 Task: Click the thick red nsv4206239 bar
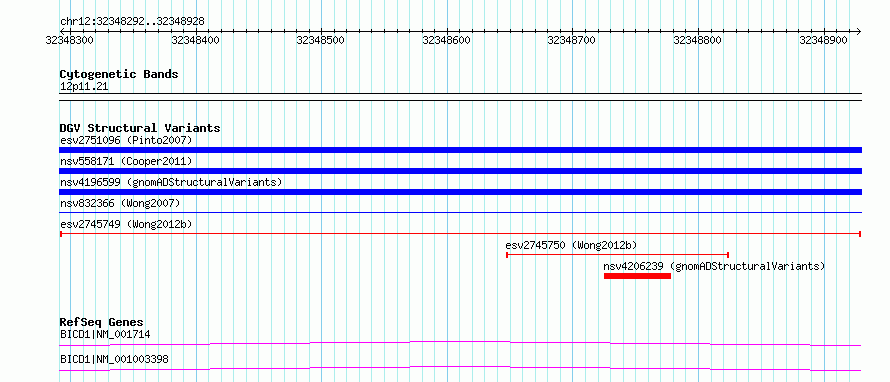tap(637, 276)
